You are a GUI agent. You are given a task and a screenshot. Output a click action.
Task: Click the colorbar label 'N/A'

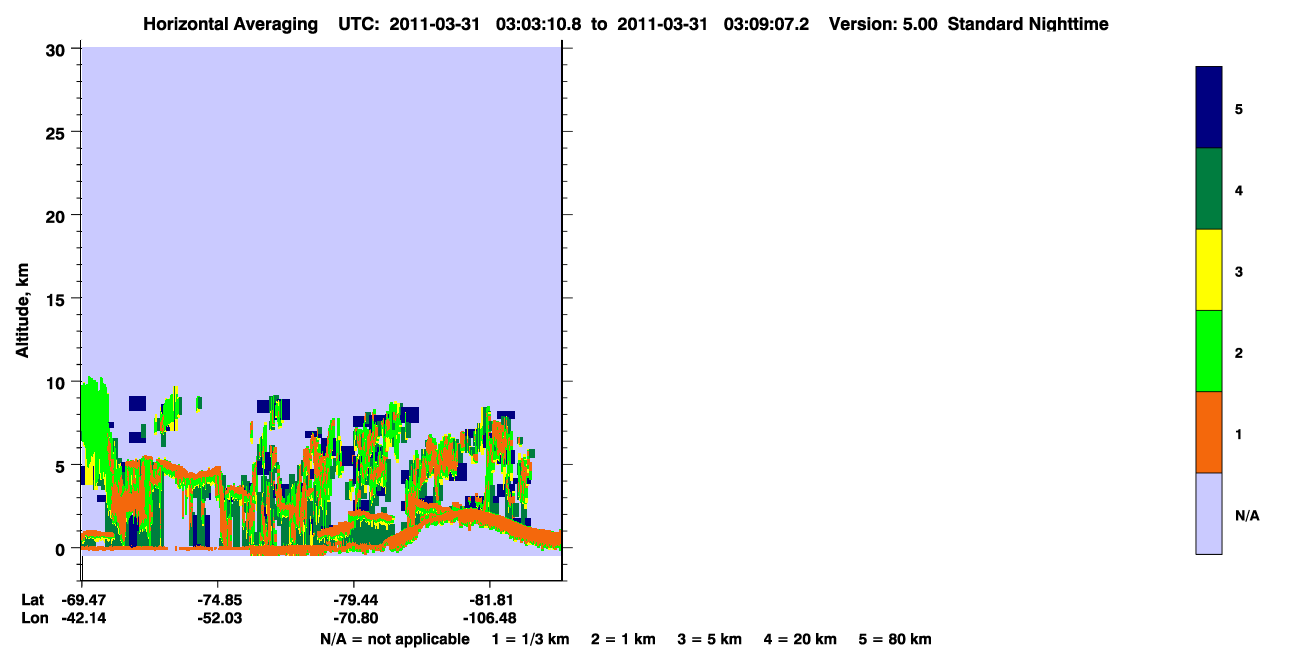(1247, 516)
